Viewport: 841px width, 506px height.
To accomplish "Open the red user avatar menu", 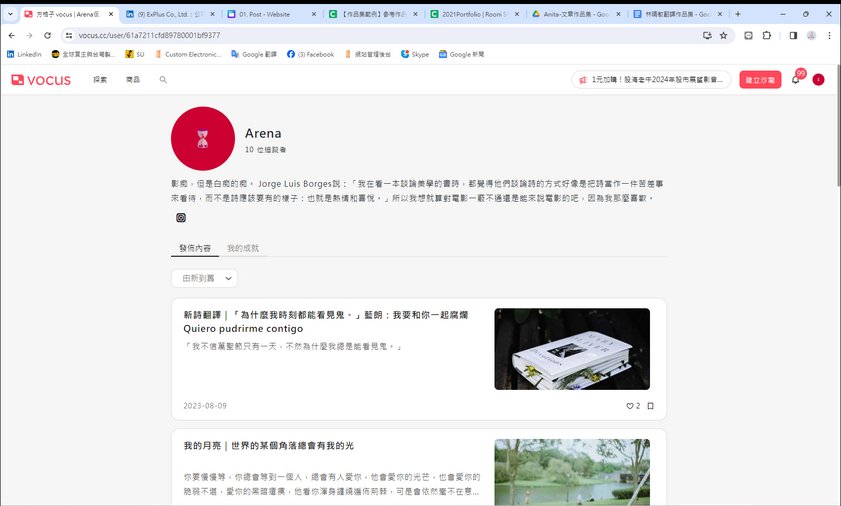I will coord(818,80).
